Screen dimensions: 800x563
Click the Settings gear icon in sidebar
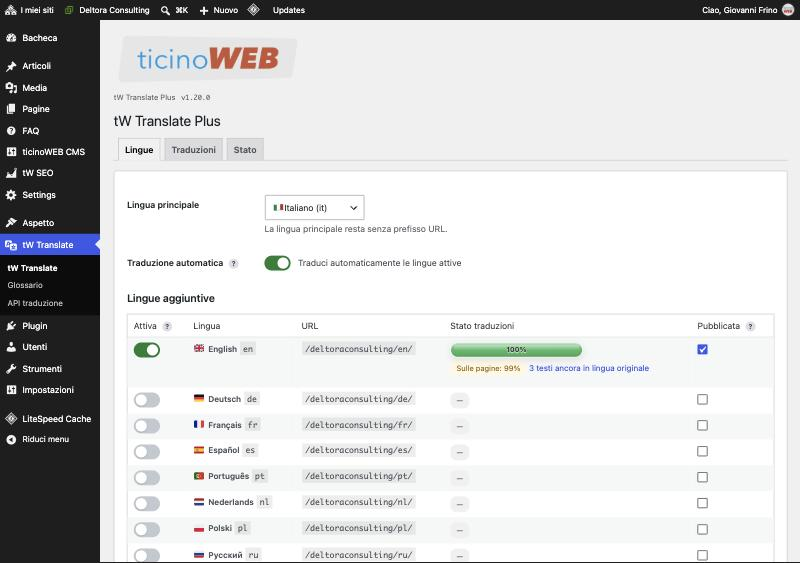pyautogui.click(x=11, y=195)
